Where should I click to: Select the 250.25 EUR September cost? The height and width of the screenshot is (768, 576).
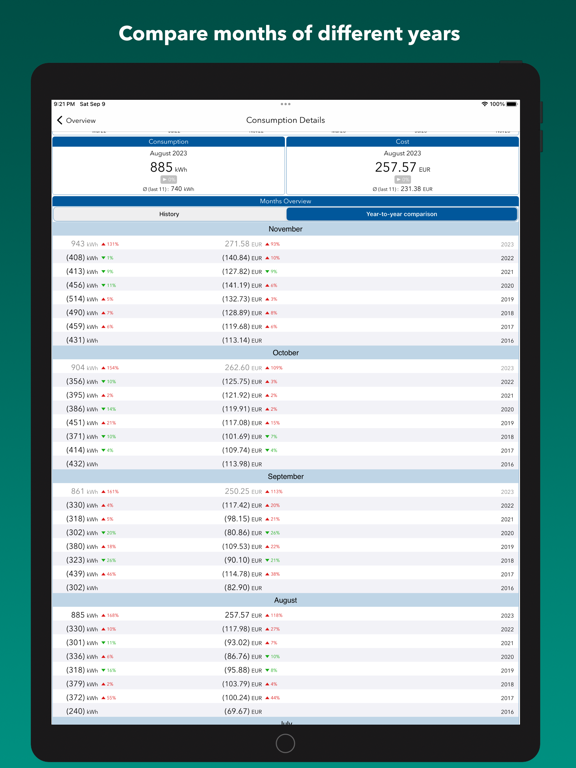(x=243, y=491)
